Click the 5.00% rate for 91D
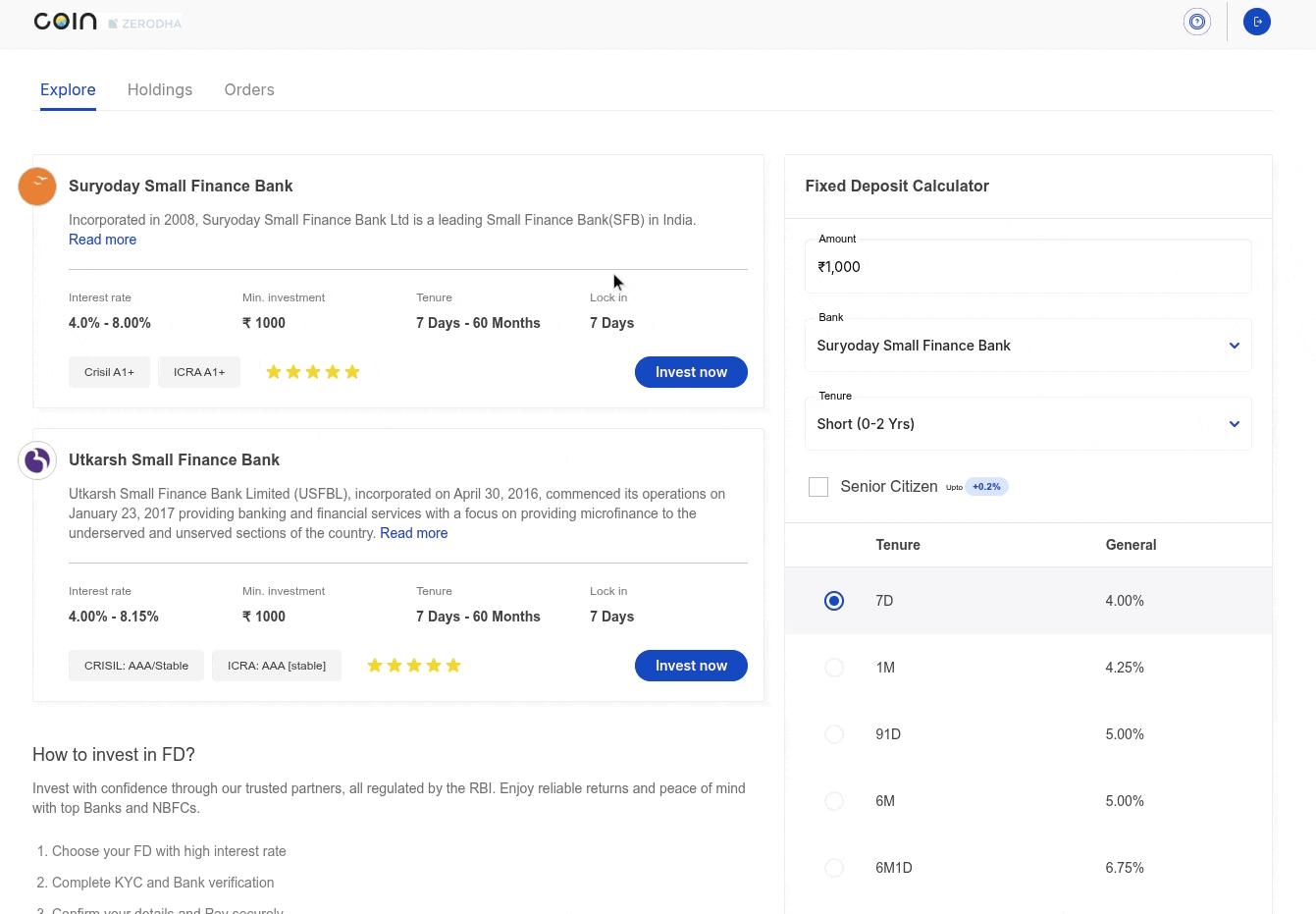 tap(1125, 734)
